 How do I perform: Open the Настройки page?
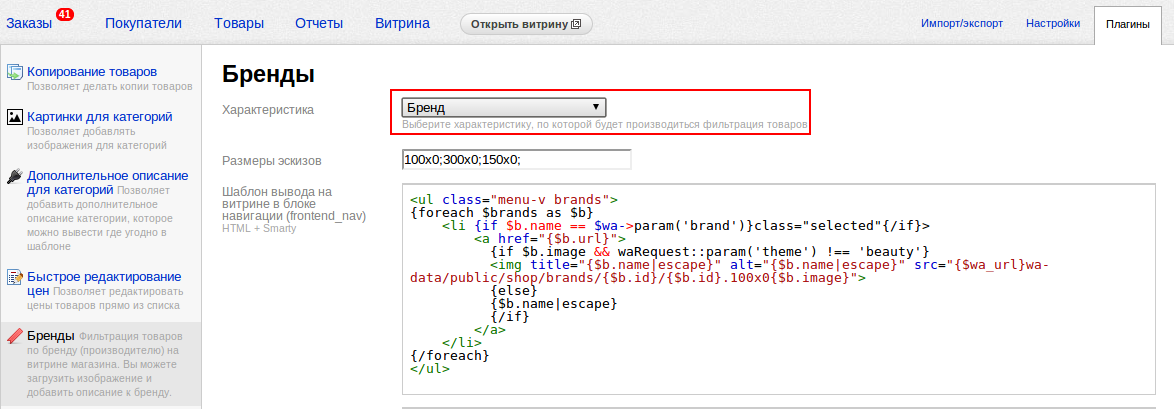click(1053, 23)
